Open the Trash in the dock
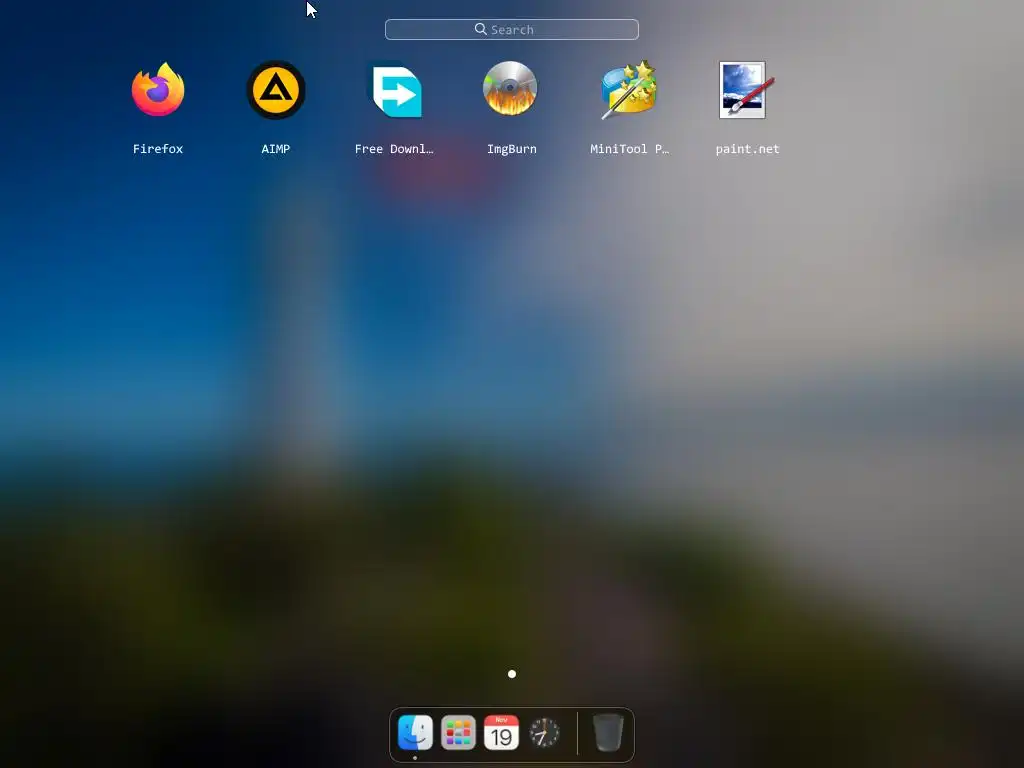 (x=608, y=733)
